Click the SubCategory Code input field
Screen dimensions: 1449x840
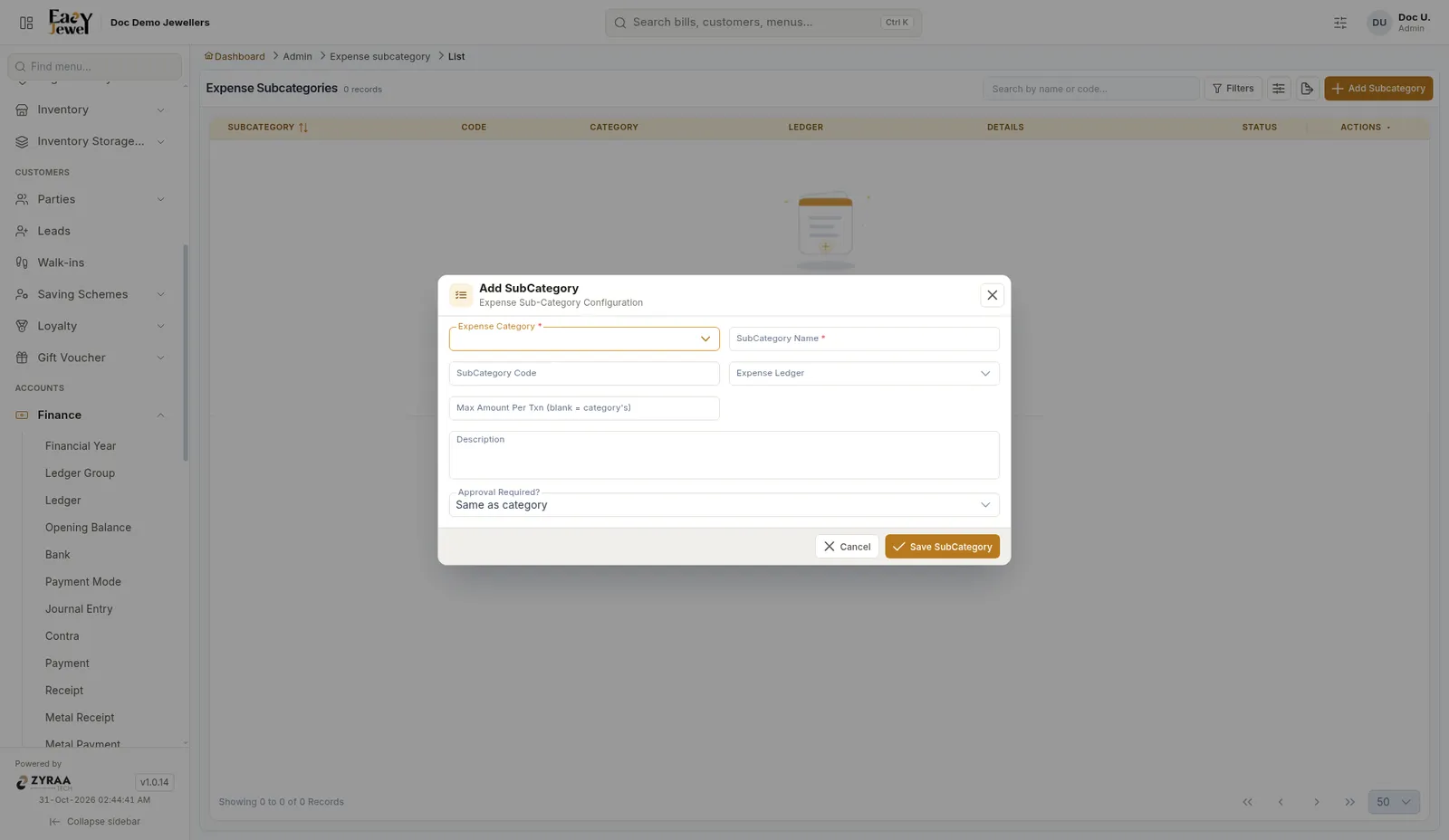pyautogui.click(x=584, y=373)
